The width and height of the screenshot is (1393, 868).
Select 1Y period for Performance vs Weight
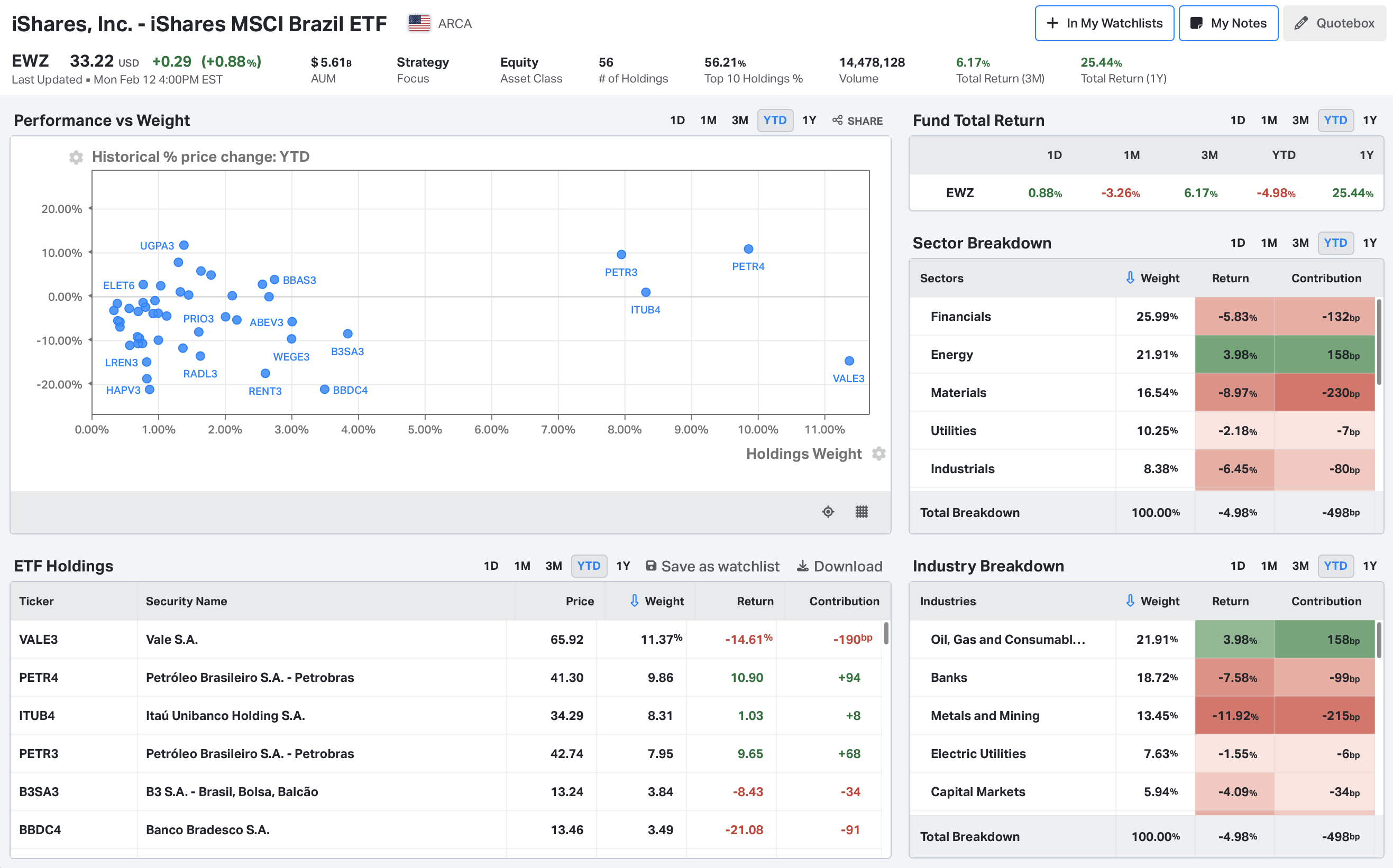click(x=810, y=120)
